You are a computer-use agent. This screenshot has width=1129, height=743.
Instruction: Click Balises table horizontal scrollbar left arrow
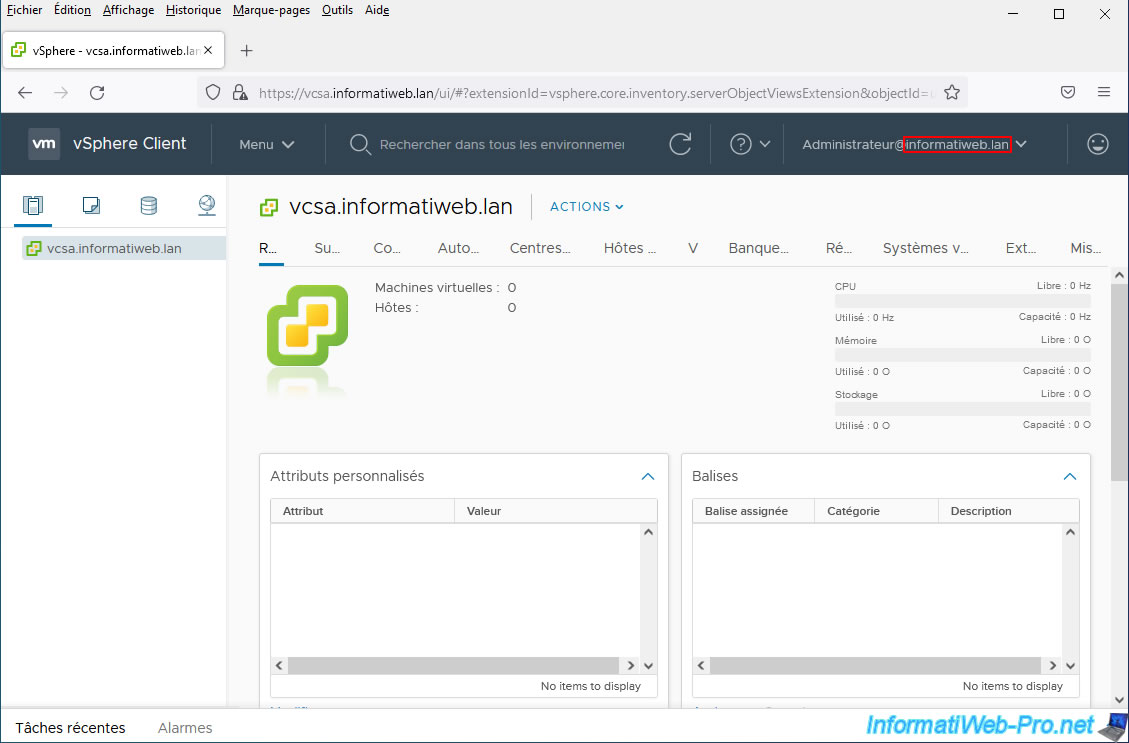[x=701, y=666]
